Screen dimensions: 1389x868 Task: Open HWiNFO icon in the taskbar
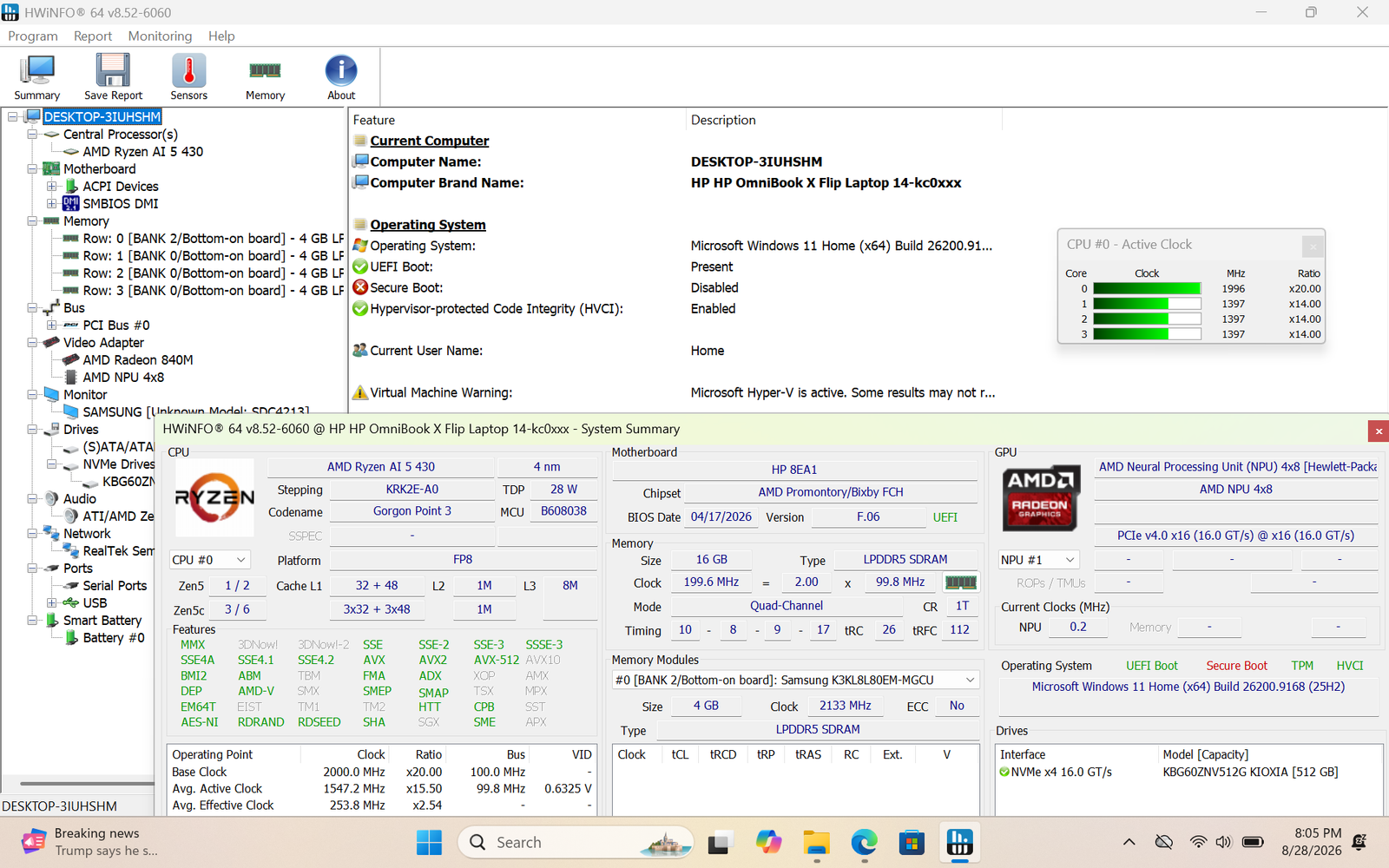click(959, 842)
